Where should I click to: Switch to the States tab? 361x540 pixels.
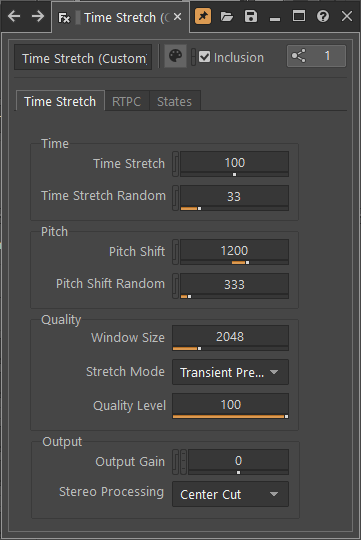175,101
